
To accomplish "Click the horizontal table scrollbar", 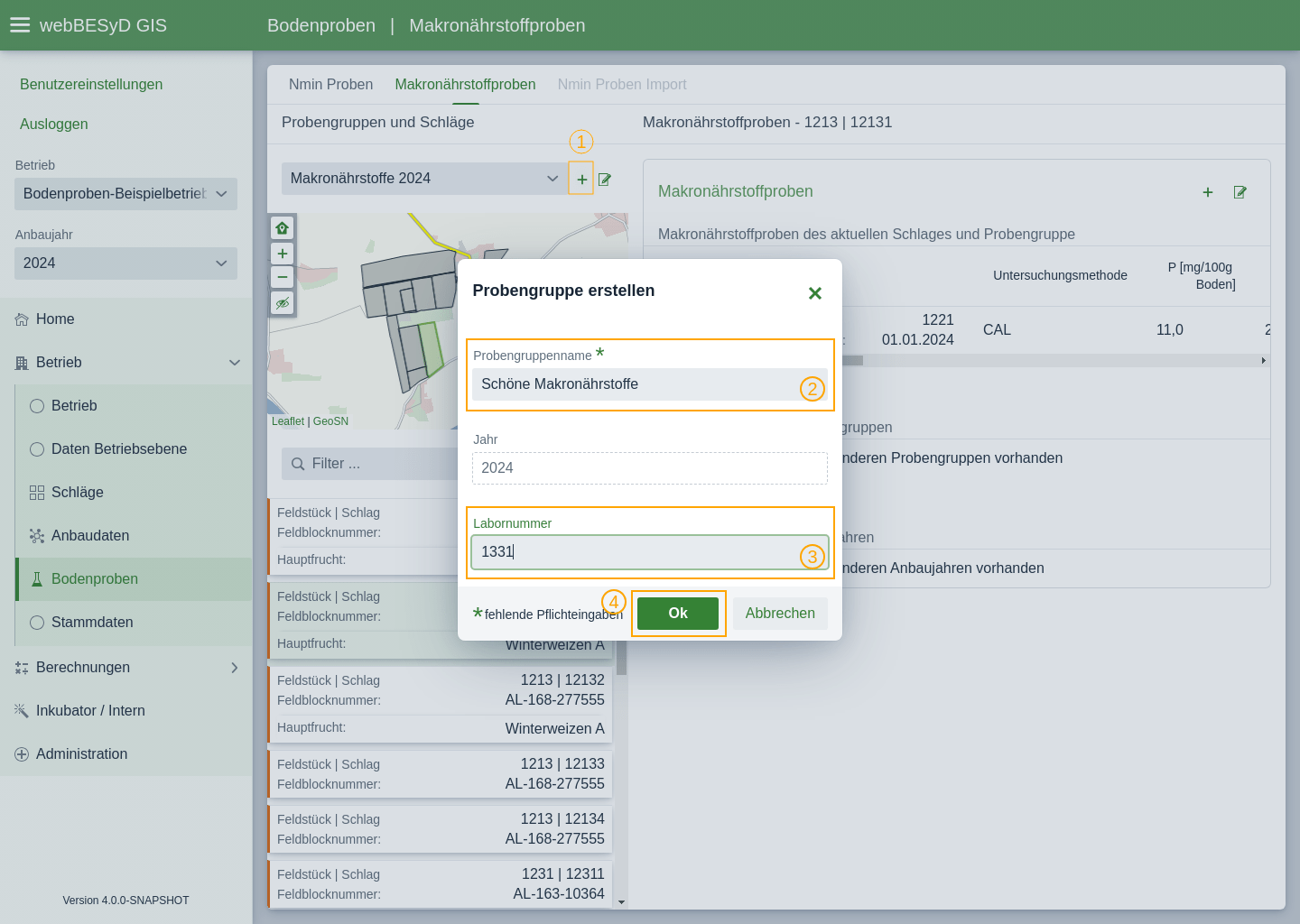I will 853,360.
